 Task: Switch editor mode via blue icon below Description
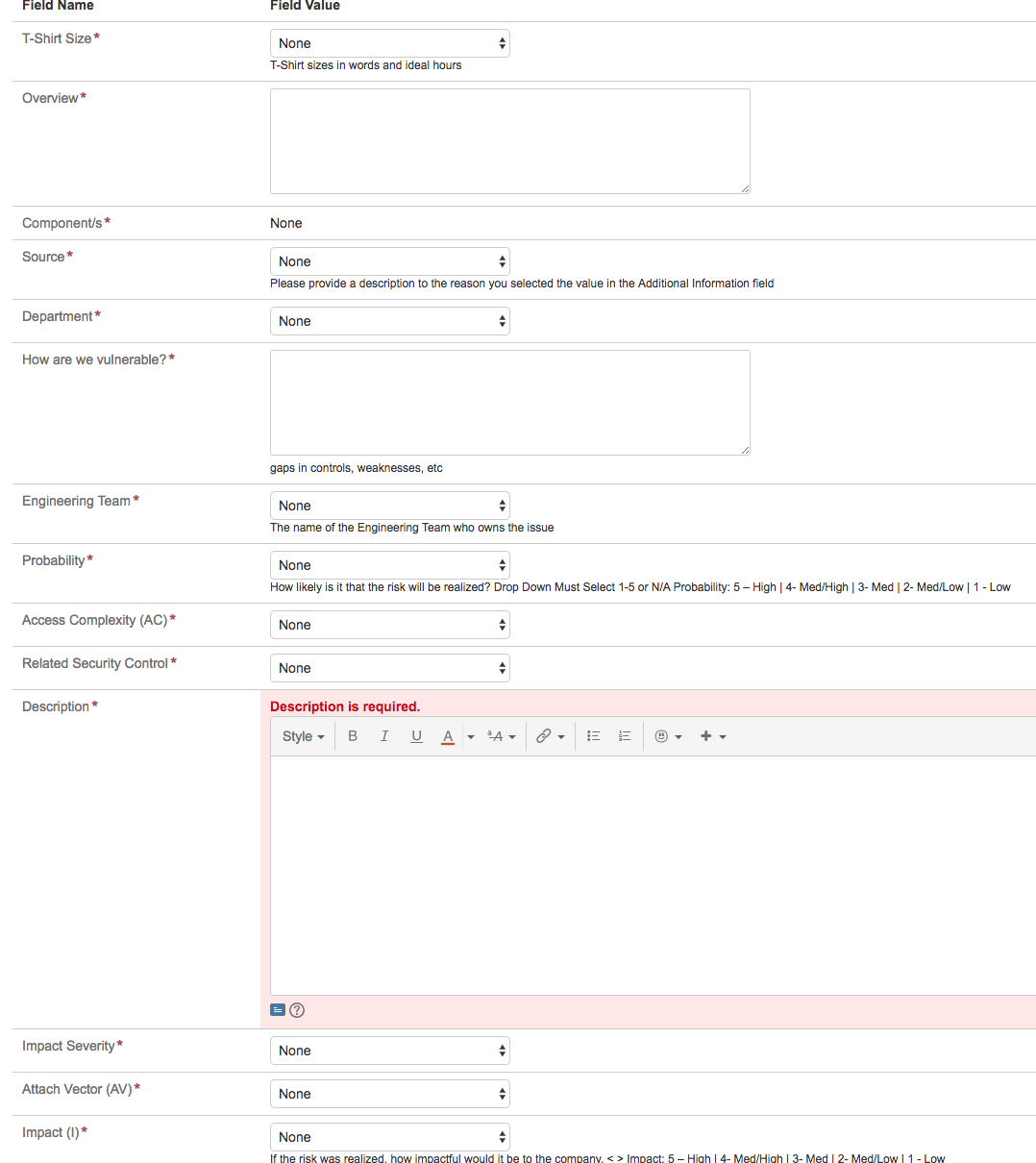278,1010
